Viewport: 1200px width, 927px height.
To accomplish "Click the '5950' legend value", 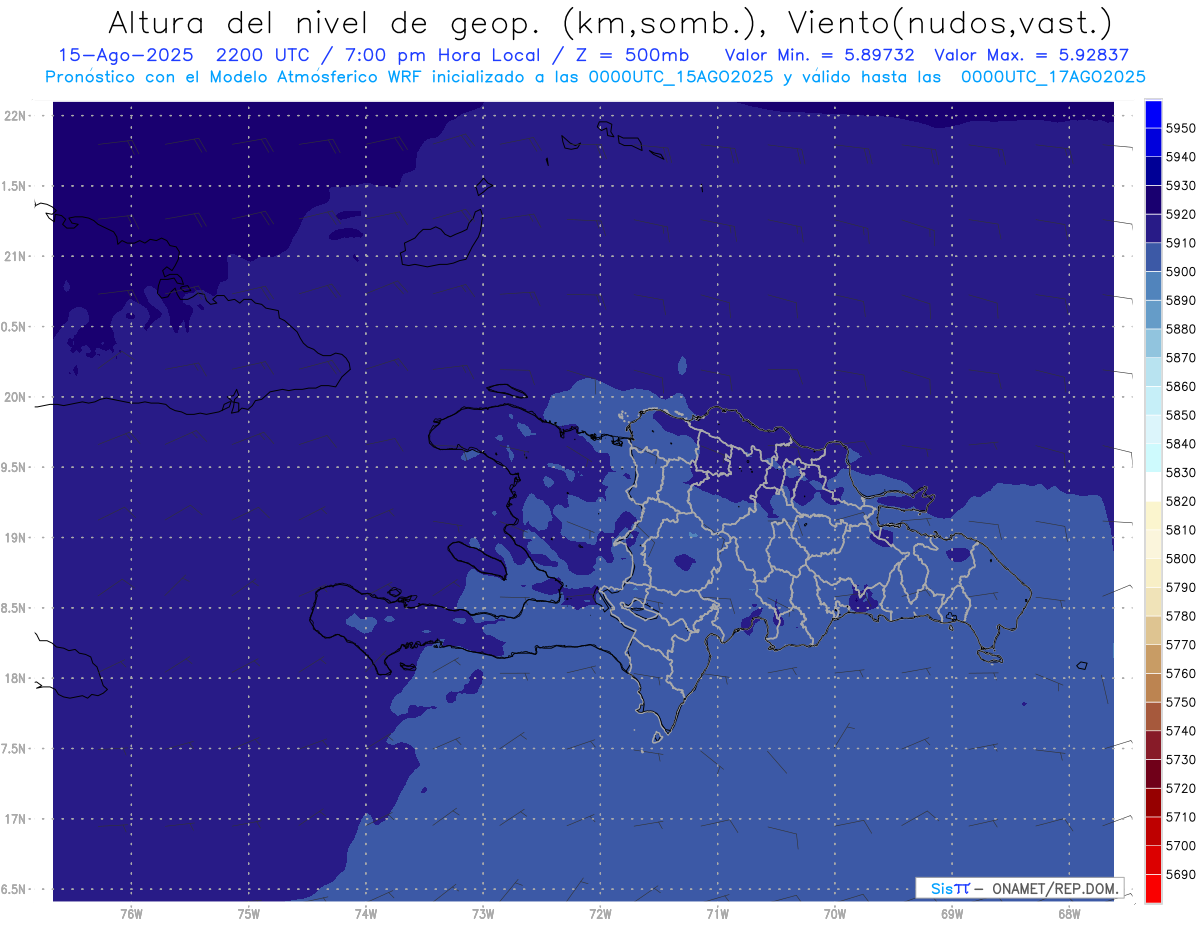I will [1180, 128].
